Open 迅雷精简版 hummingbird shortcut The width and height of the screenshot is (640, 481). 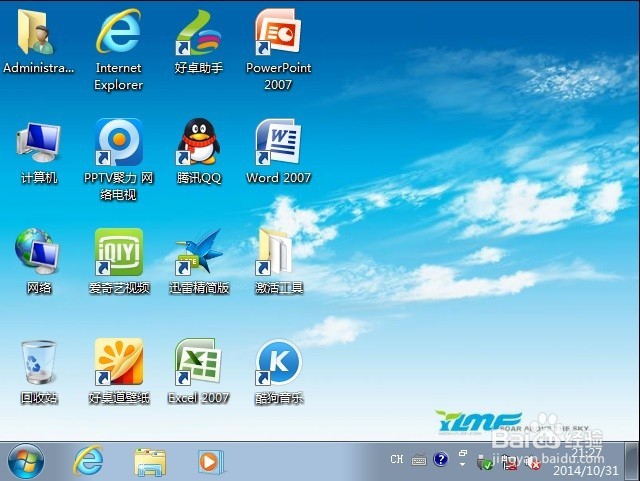pyautogui.click(x=199, y=252)
